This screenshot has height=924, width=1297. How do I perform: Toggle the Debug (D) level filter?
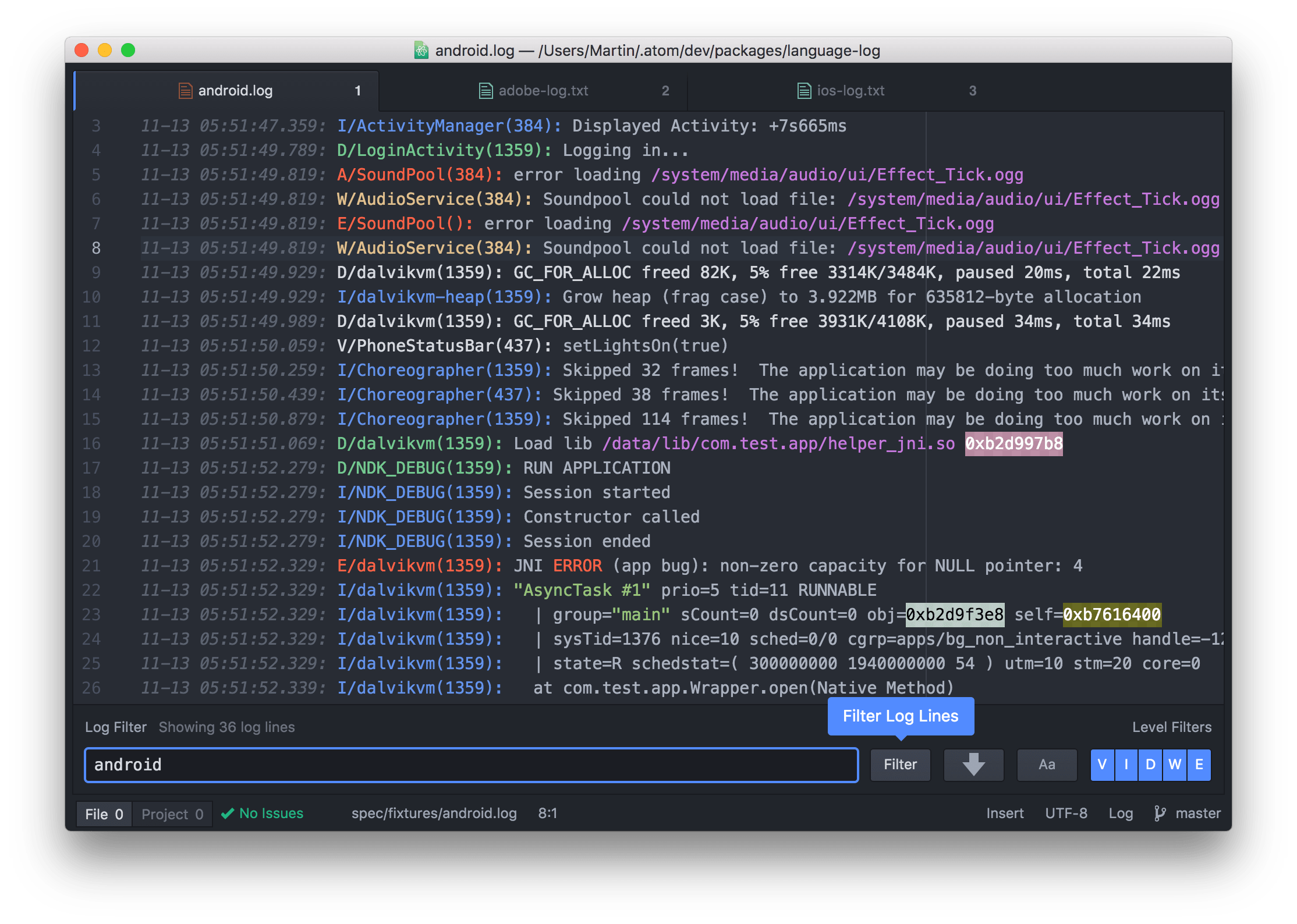[x=1150, y=765]
